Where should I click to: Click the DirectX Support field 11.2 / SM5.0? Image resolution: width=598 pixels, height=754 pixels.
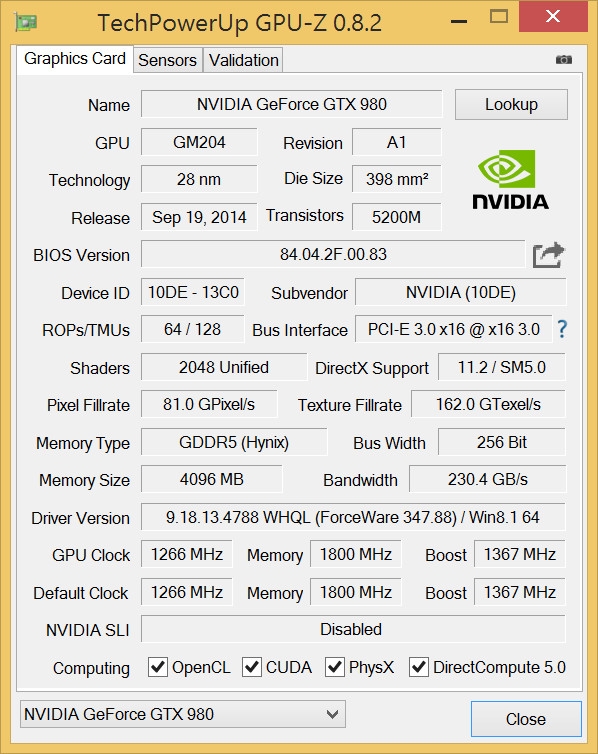pyautogui.click(x=502, y=367)
